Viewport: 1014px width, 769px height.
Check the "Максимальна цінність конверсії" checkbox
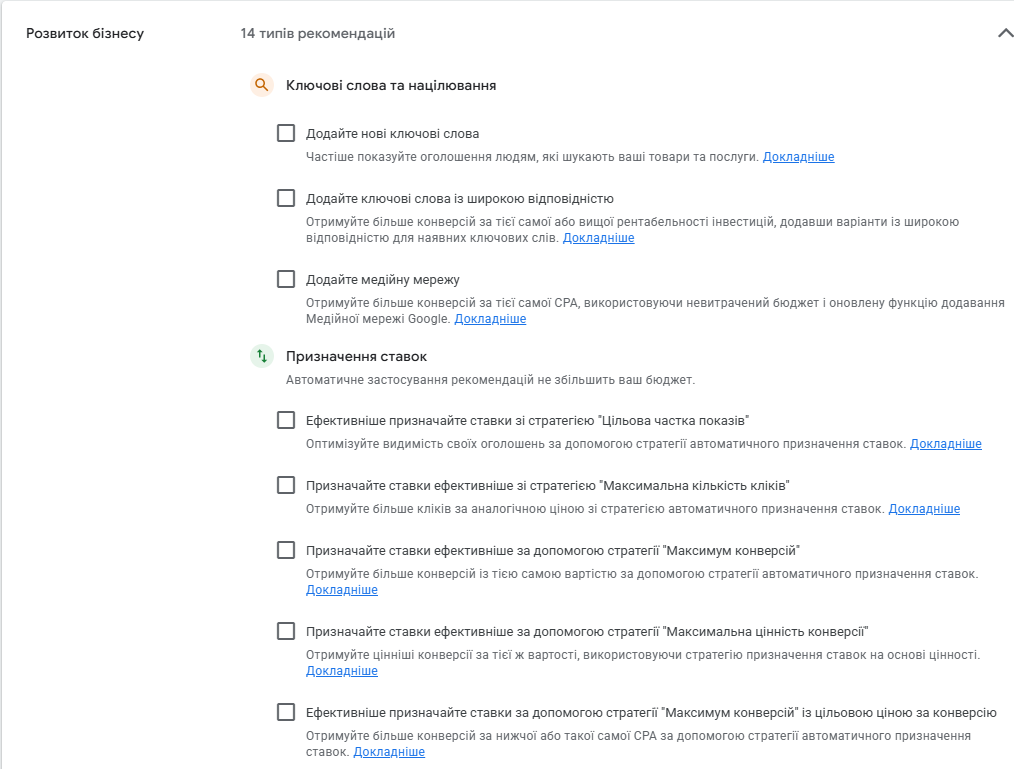[x=286, y=631]
